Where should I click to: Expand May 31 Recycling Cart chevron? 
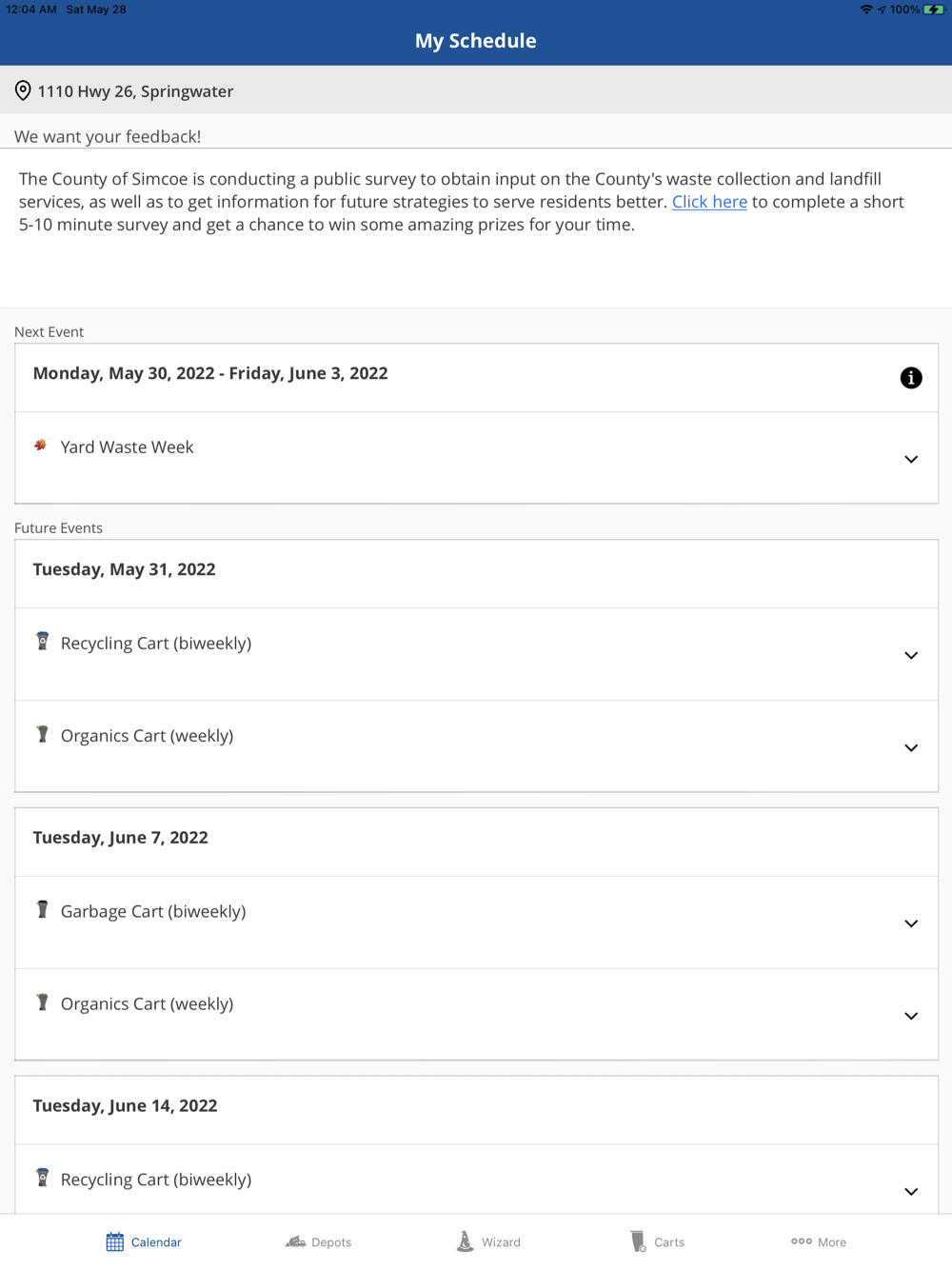point(910,655)
